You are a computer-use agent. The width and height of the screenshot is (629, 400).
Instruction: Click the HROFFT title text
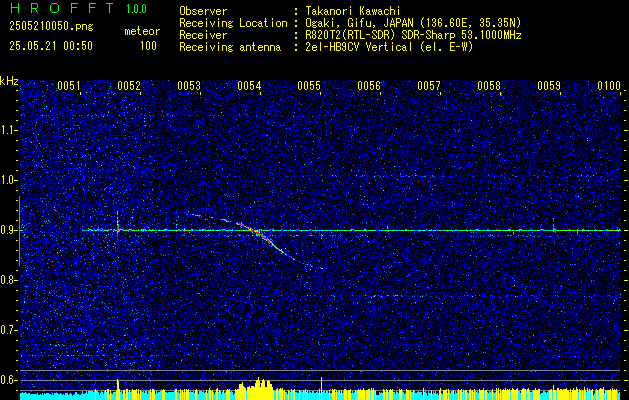(x=61, y=8)
